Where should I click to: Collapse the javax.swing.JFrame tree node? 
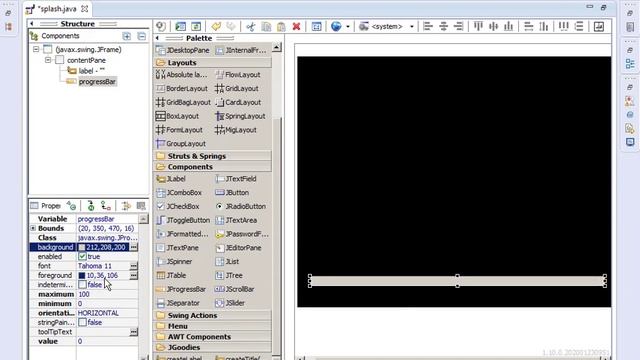[36, 49]
